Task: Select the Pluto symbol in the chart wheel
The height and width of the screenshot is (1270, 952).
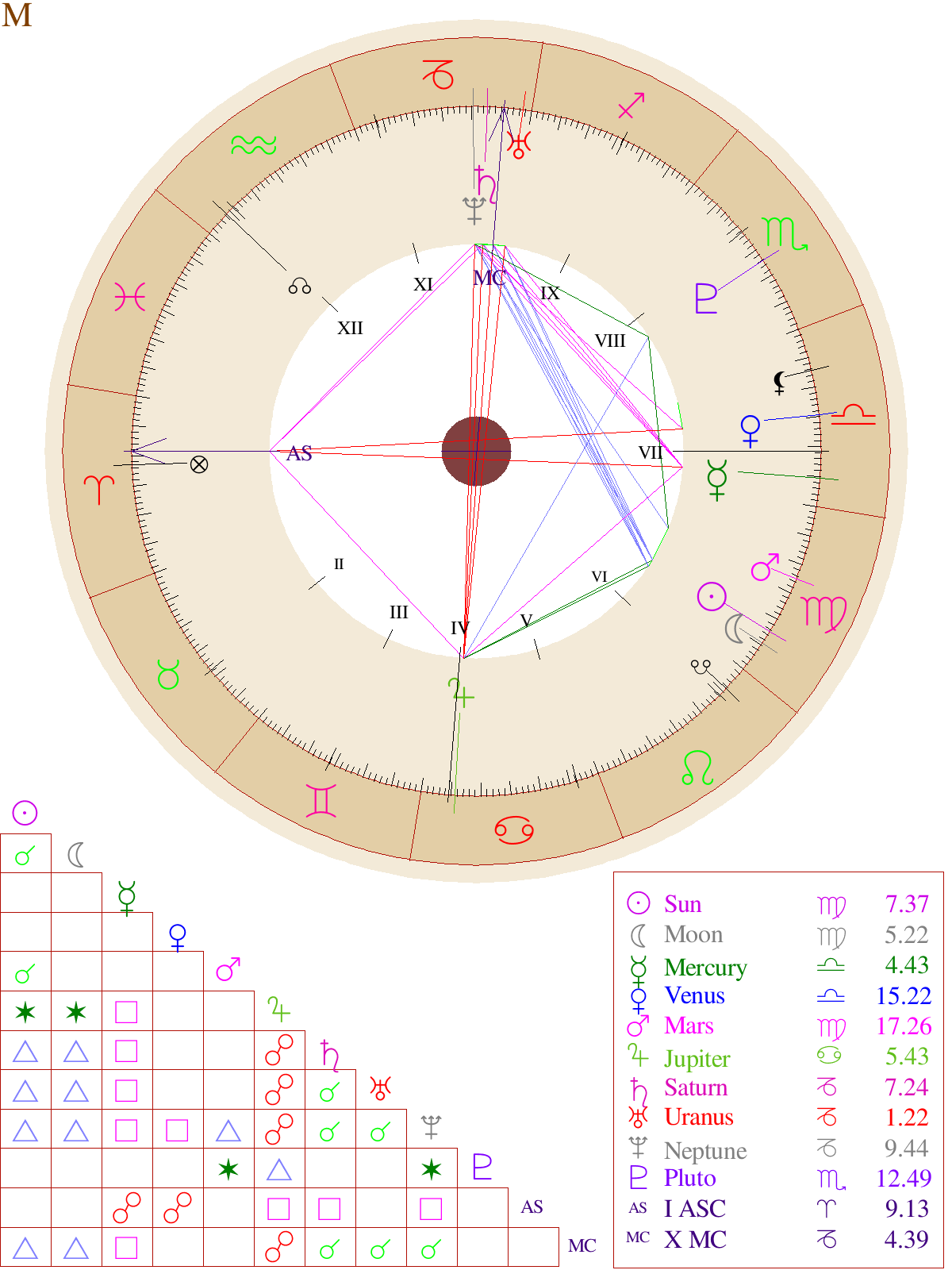Action: (x=705, y=298)
